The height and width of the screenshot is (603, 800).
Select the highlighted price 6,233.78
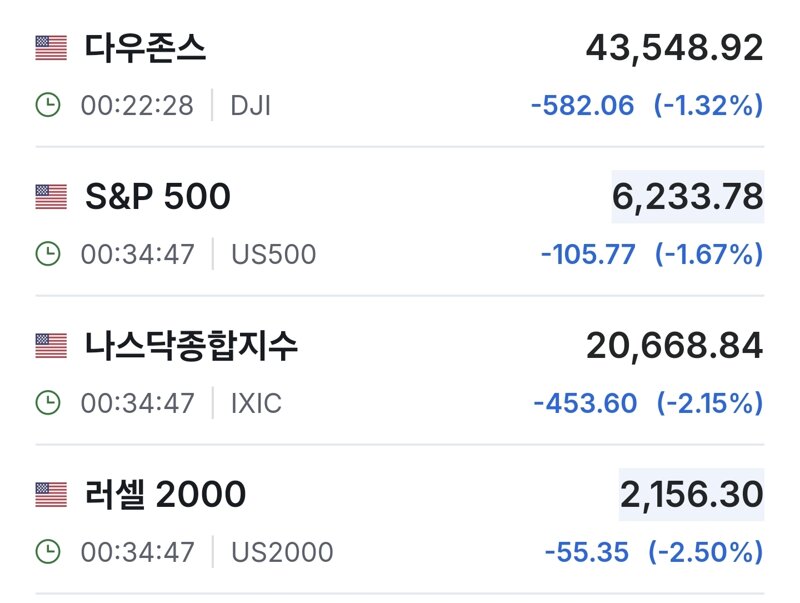coord(688,197)
